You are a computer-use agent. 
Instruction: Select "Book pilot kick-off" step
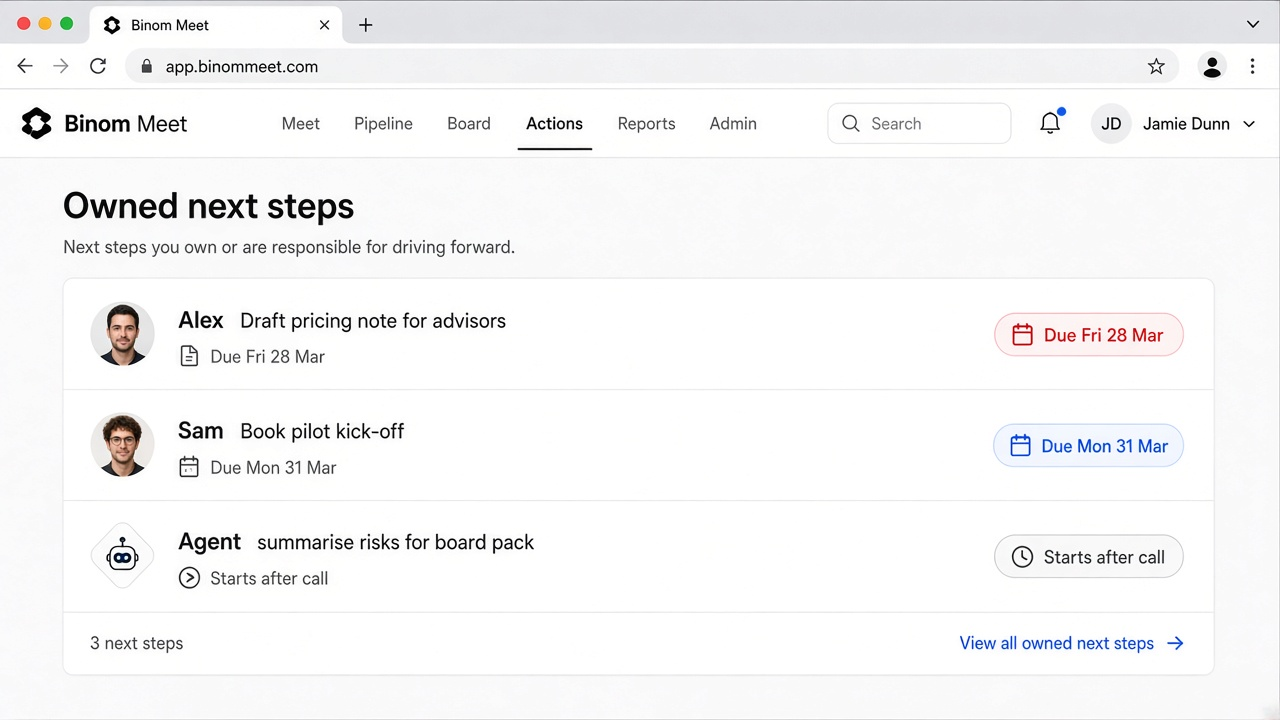(322, 432)
